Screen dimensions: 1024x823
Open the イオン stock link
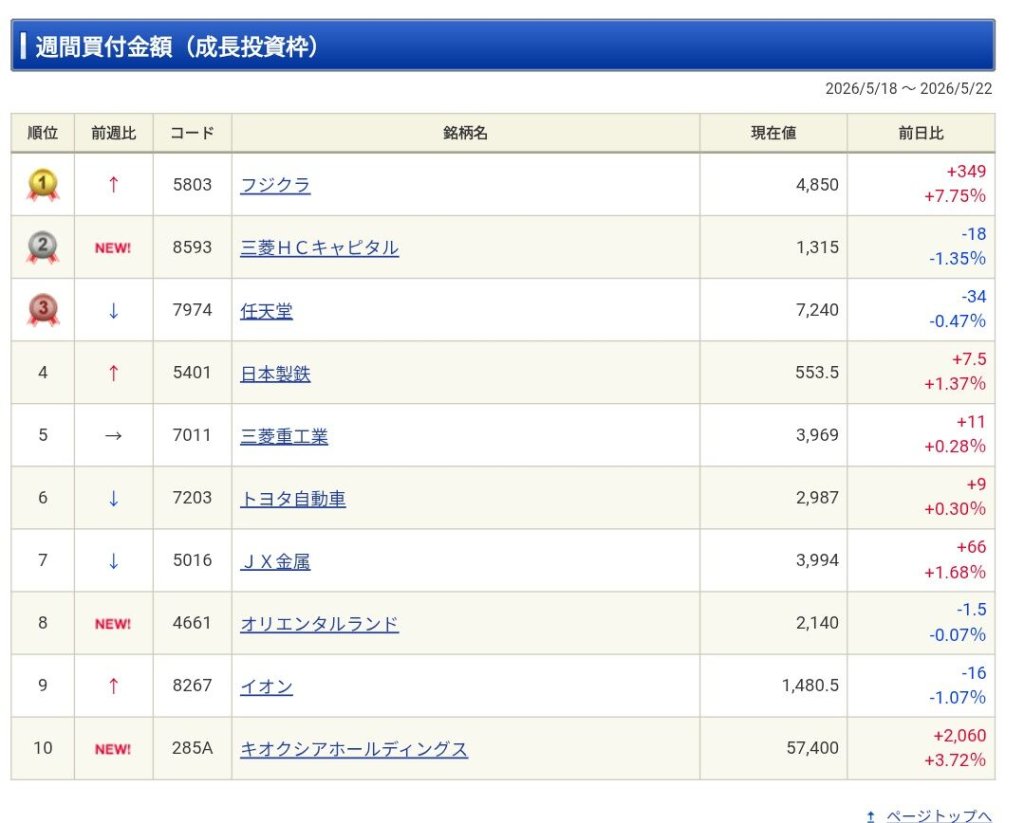point(266,686)
